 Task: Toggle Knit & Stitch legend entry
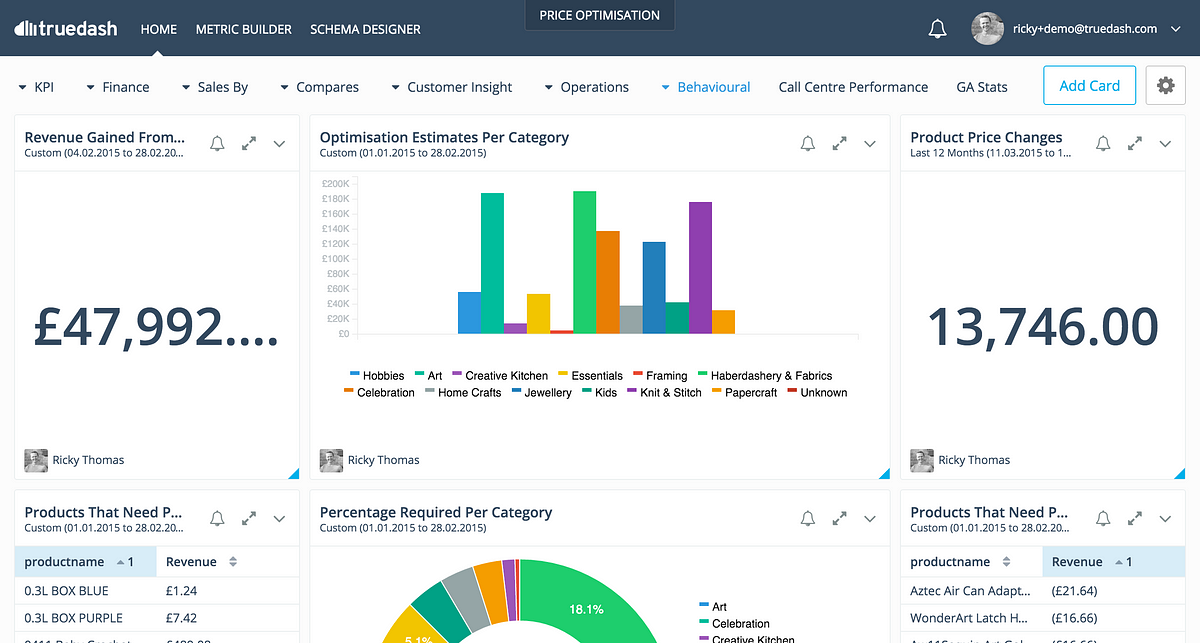click(665, 393)
